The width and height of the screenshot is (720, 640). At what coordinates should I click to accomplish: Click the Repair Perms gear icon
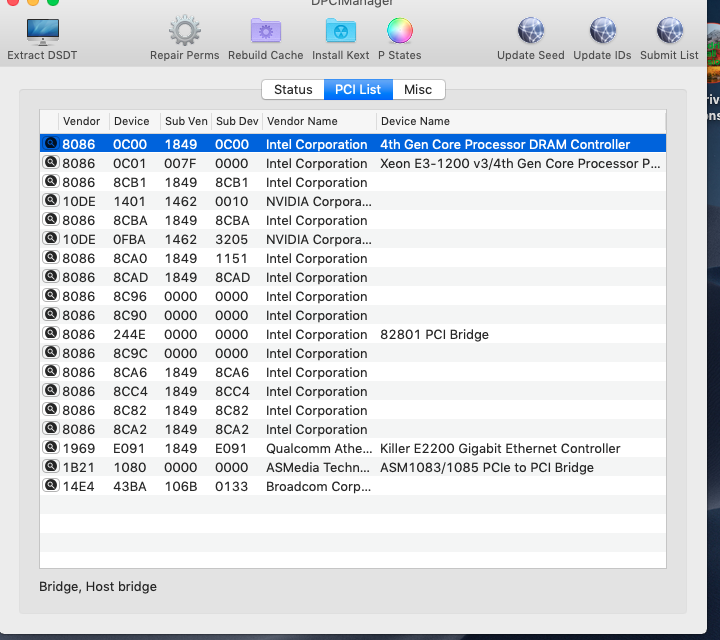click(184, 32)
